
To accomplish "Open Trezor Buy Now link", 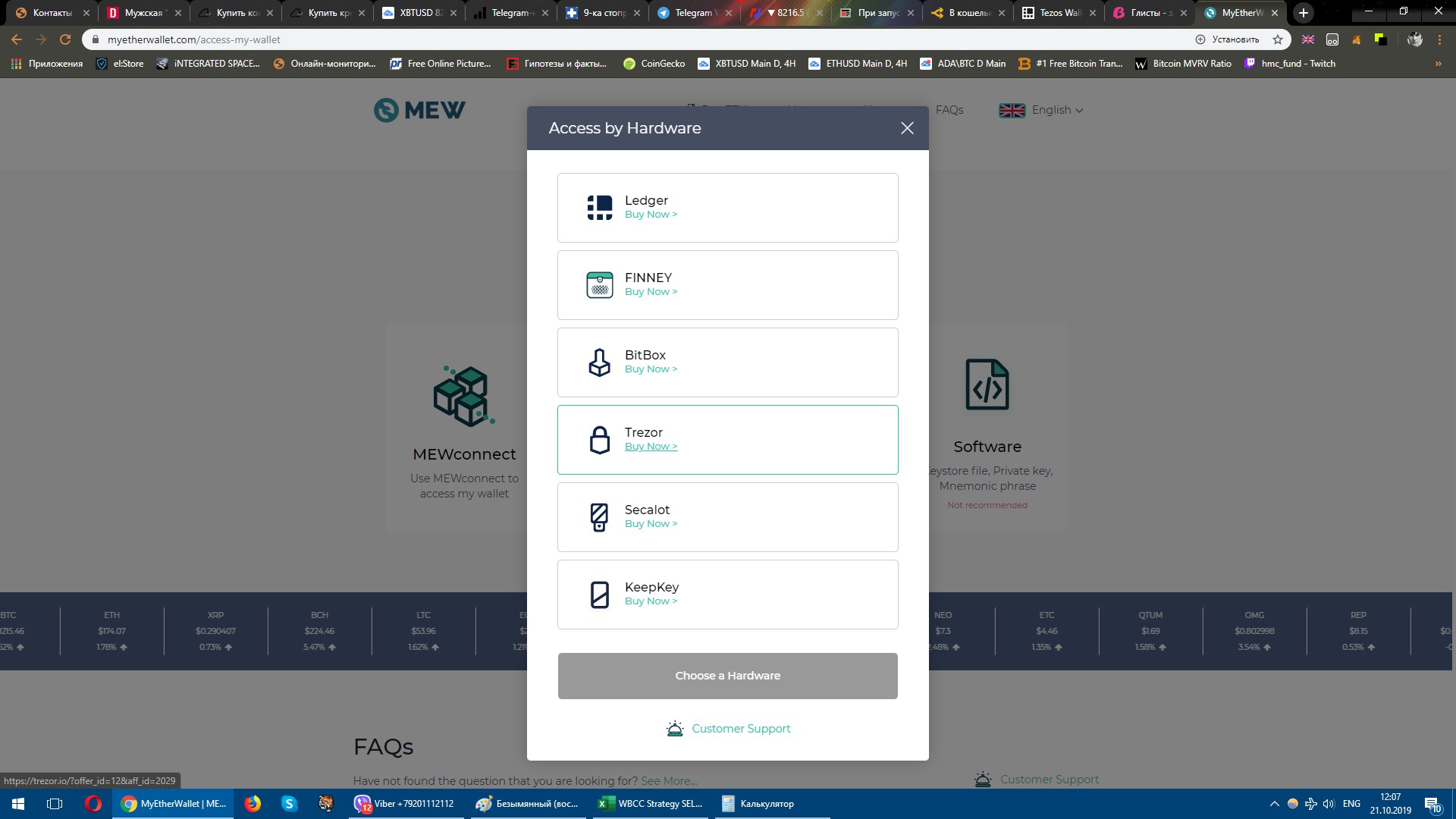I will pos(651,447).
